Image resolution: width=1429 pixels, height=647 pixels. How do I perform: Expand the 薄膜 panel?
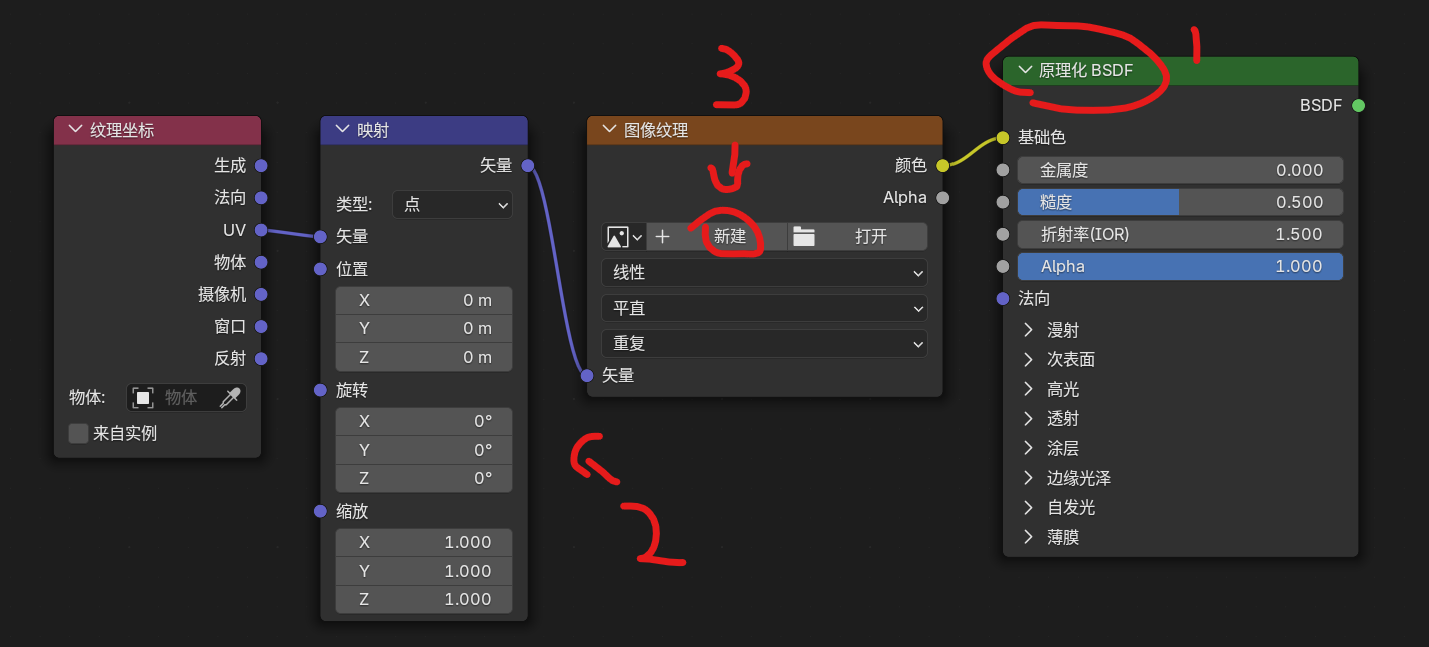(x=1028, y=537)
